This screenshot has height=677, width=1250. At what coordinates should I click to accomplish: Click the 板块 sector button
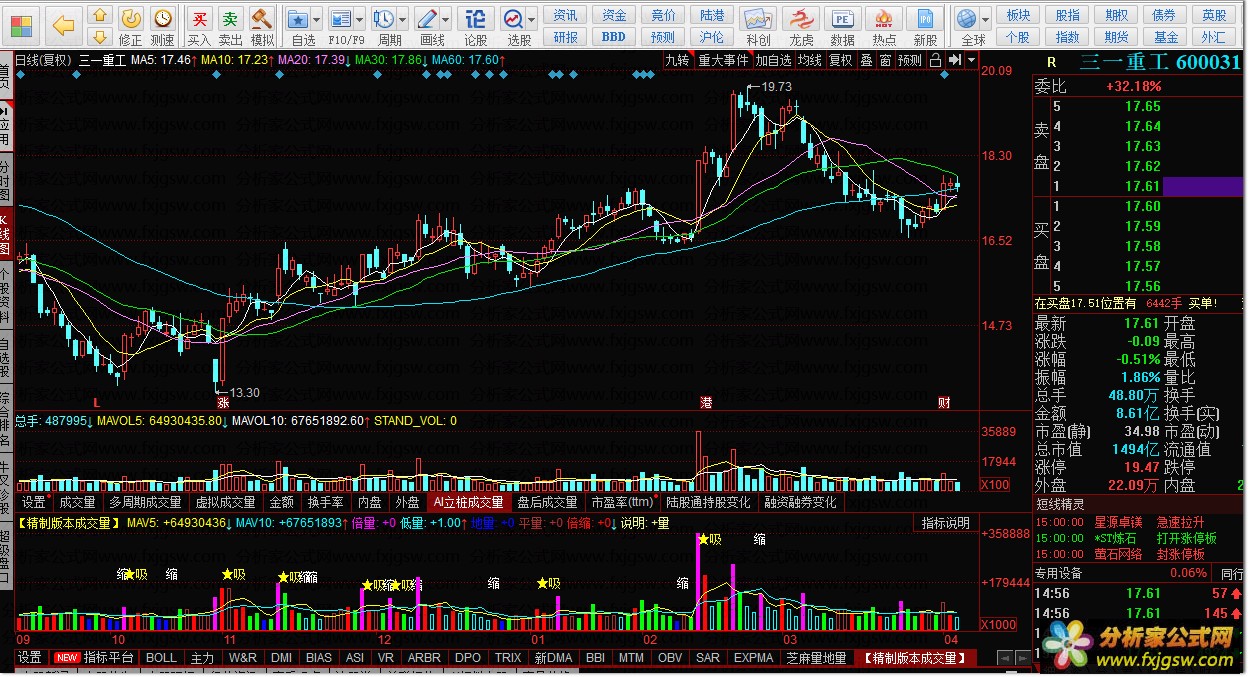pyautogui.click(x=1018, y=15)
